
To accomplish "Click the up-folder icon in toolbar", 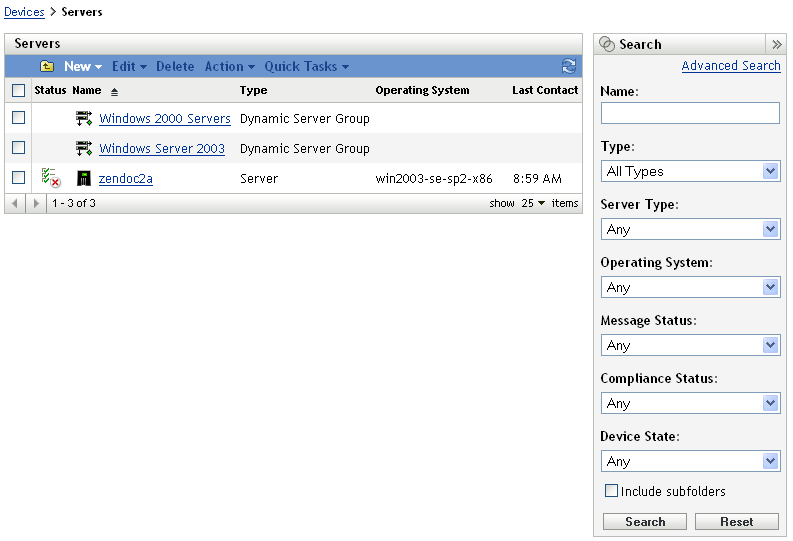I will tap(47, 66).
